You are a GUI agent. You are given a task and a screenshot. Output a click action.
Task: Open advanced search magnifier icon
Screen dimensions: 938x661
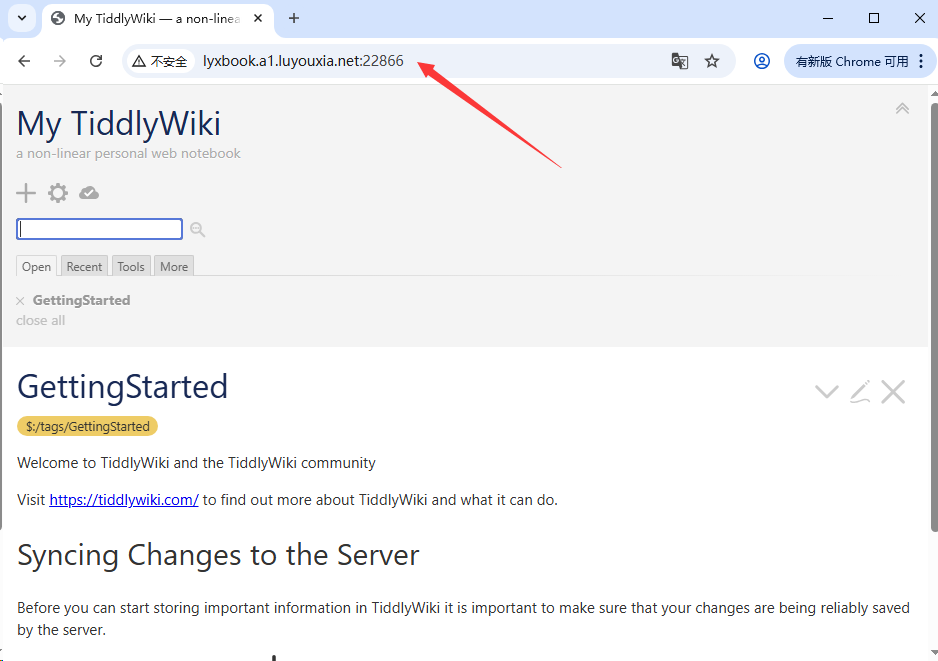(197, 229)
